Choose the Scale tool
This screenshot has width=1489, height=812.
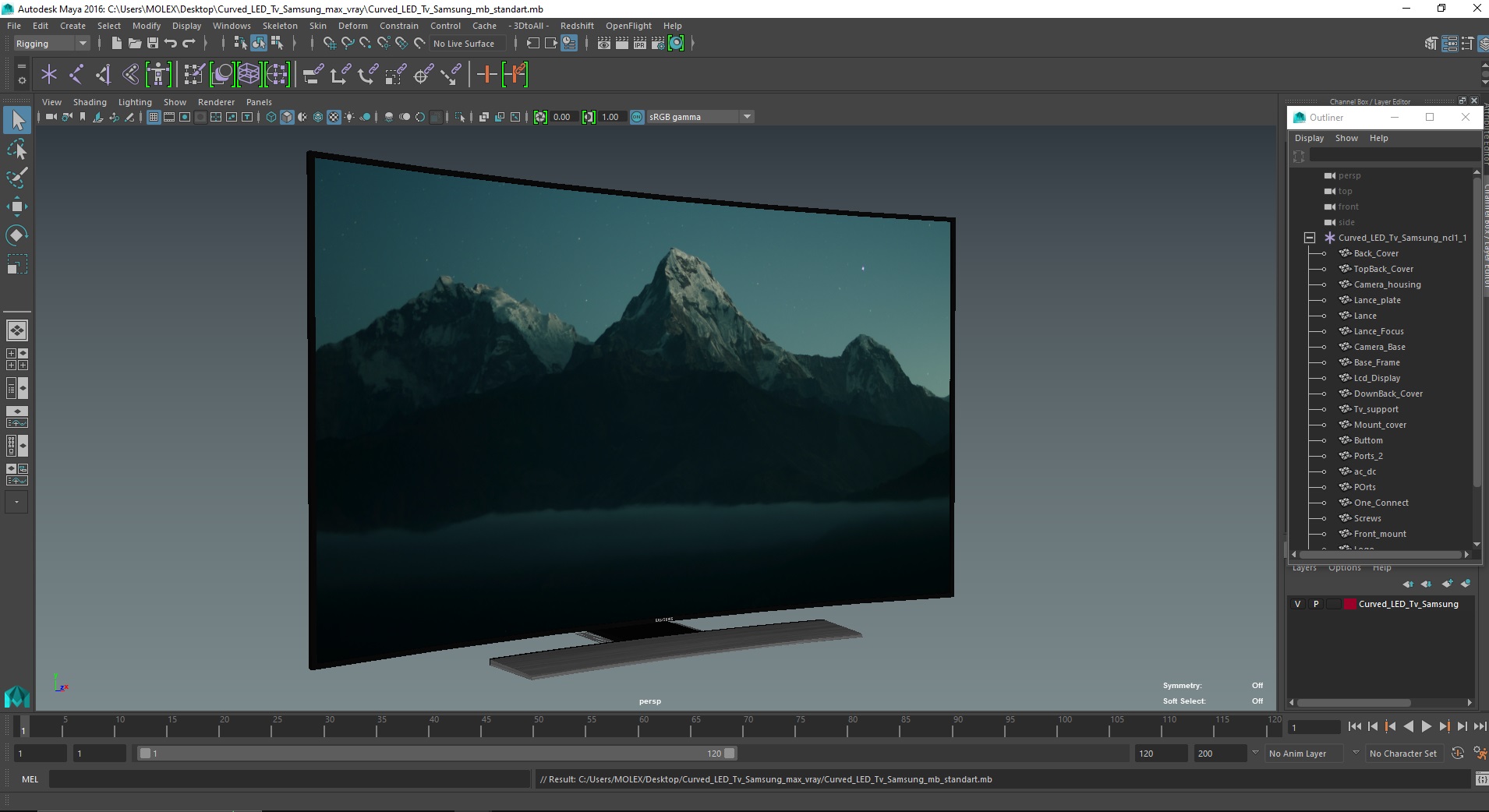17,264
